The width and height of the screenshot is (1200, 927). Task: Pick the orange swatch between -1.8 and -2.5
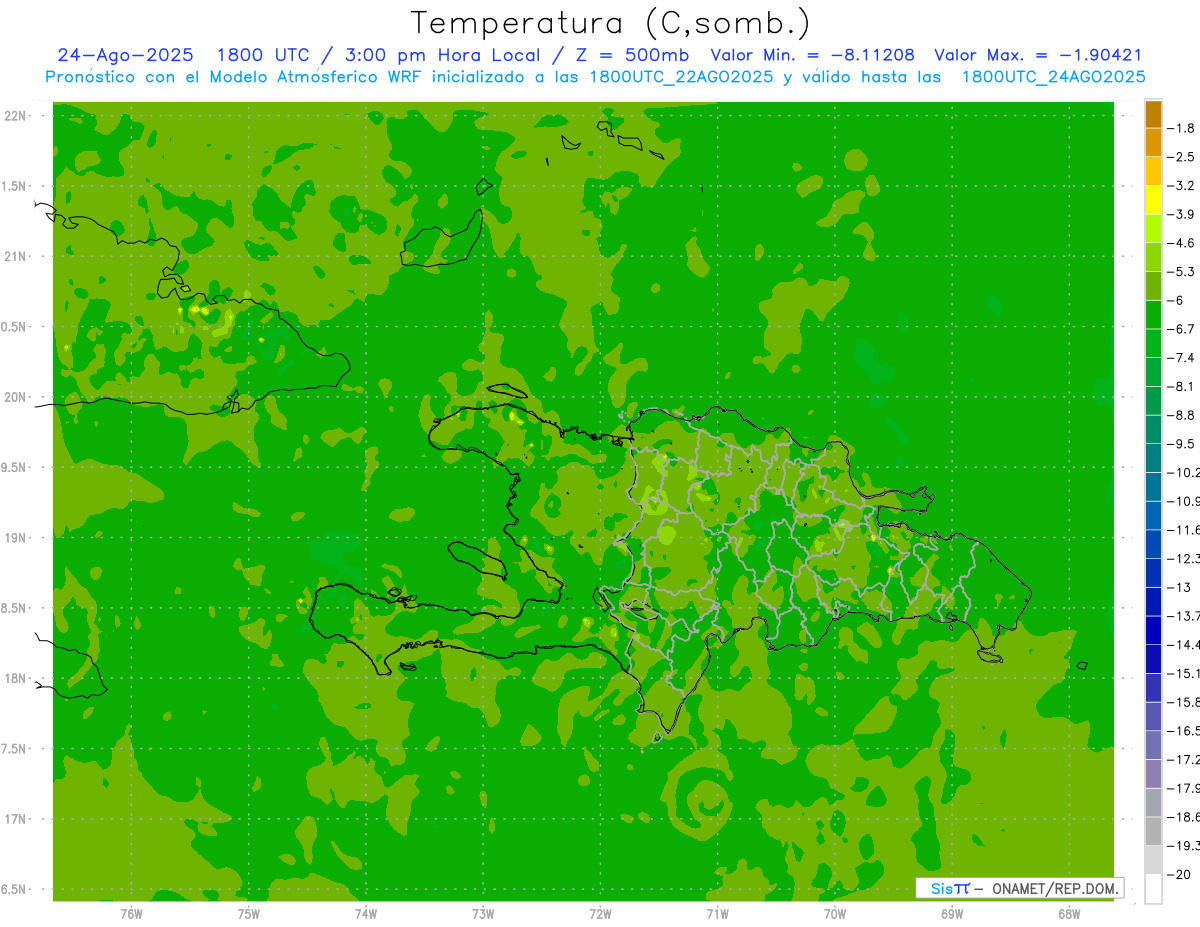click(x=1153, y=142)
